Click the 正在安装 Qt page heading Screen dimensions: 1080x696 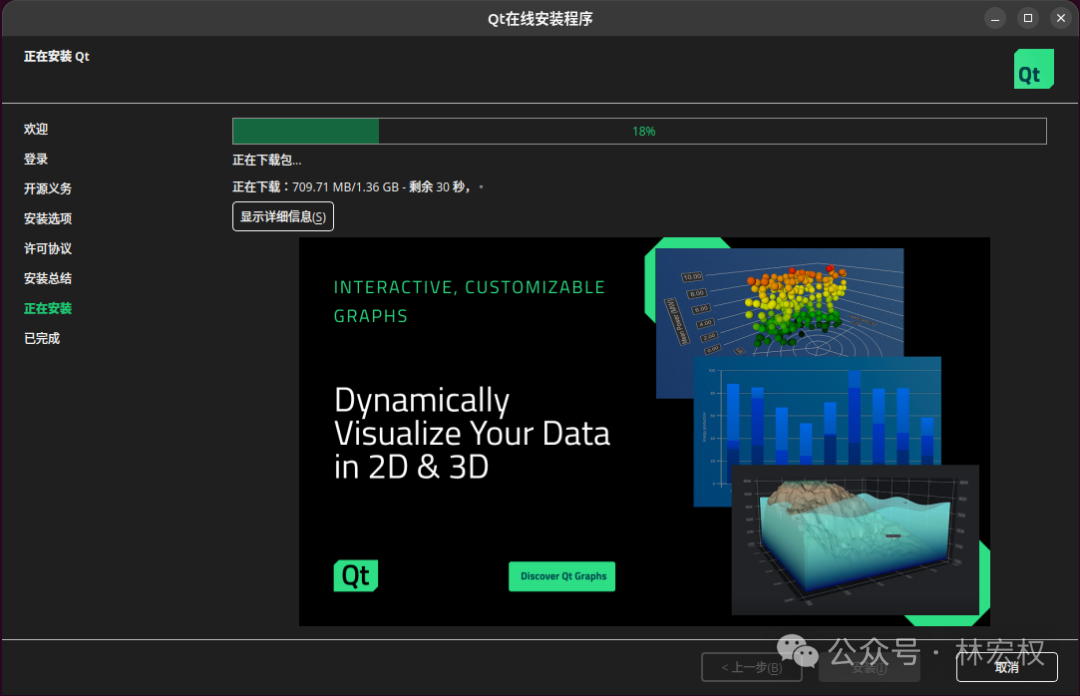point(56,57)
